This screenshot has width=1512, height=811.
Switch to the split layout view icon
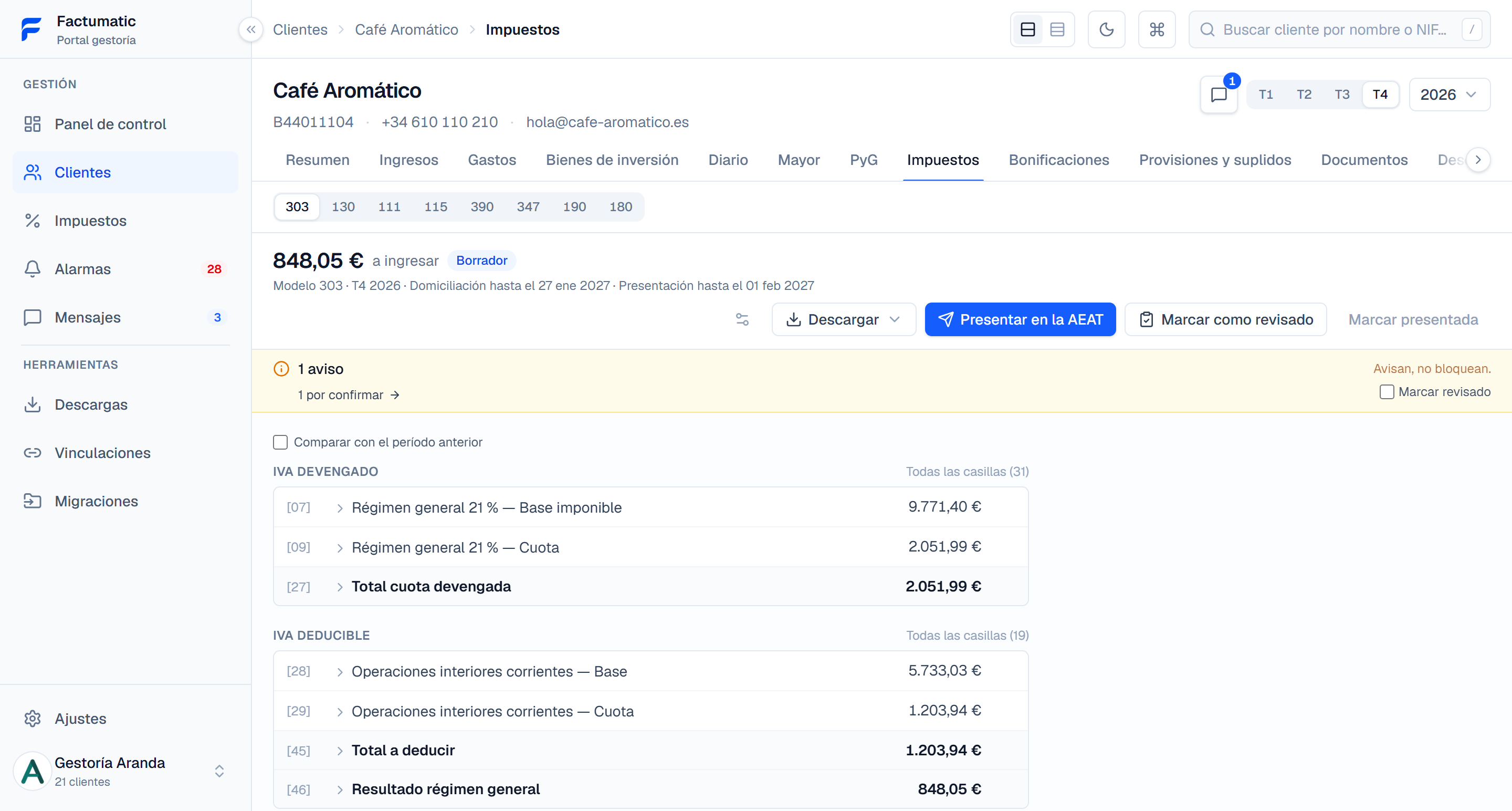click(x=1028, y=29)
